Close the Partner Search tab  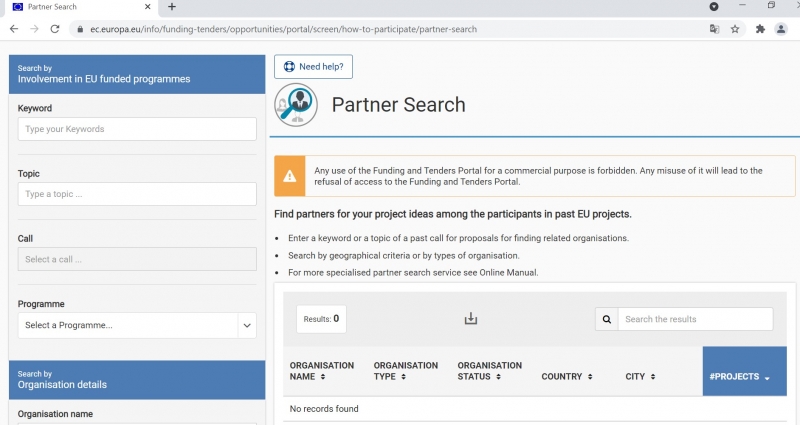click(147, 7)
